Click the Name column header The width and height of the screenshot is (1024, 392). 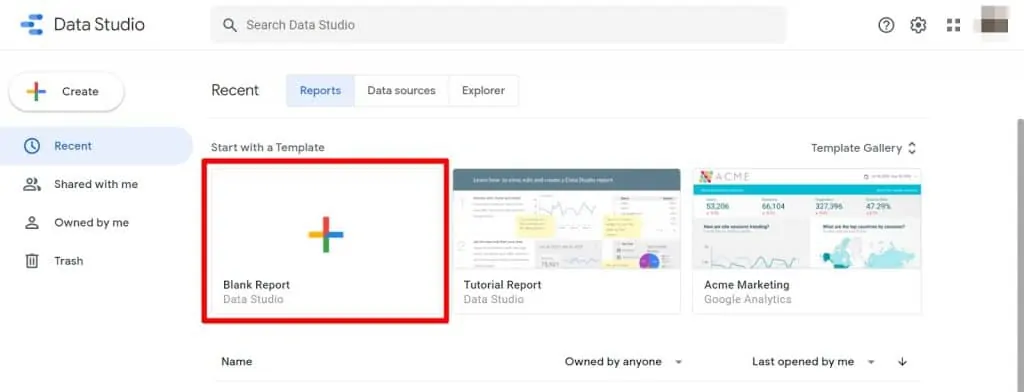pos(236,362)
